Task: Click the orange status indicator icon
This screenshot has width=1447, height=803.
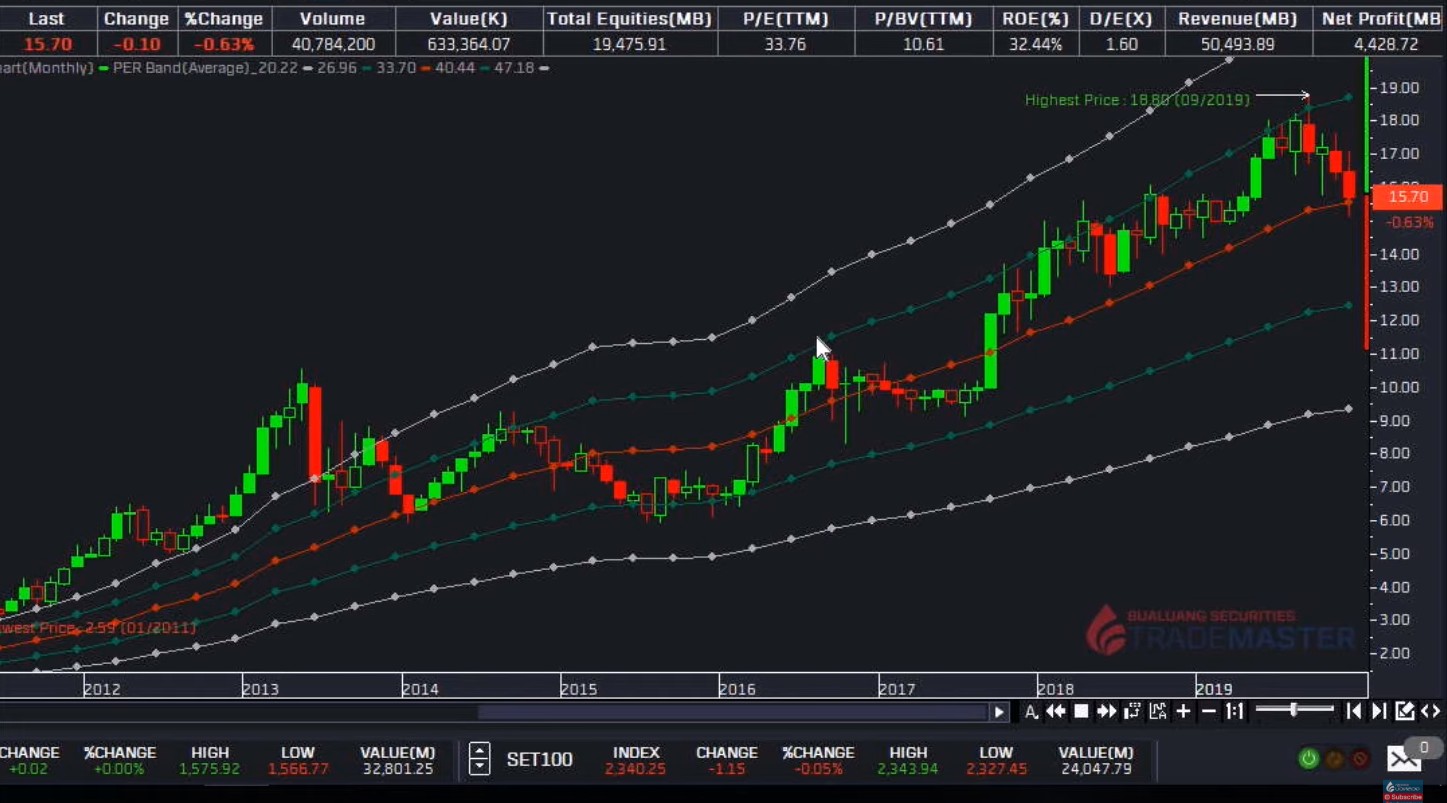Action: [1334, 759]
